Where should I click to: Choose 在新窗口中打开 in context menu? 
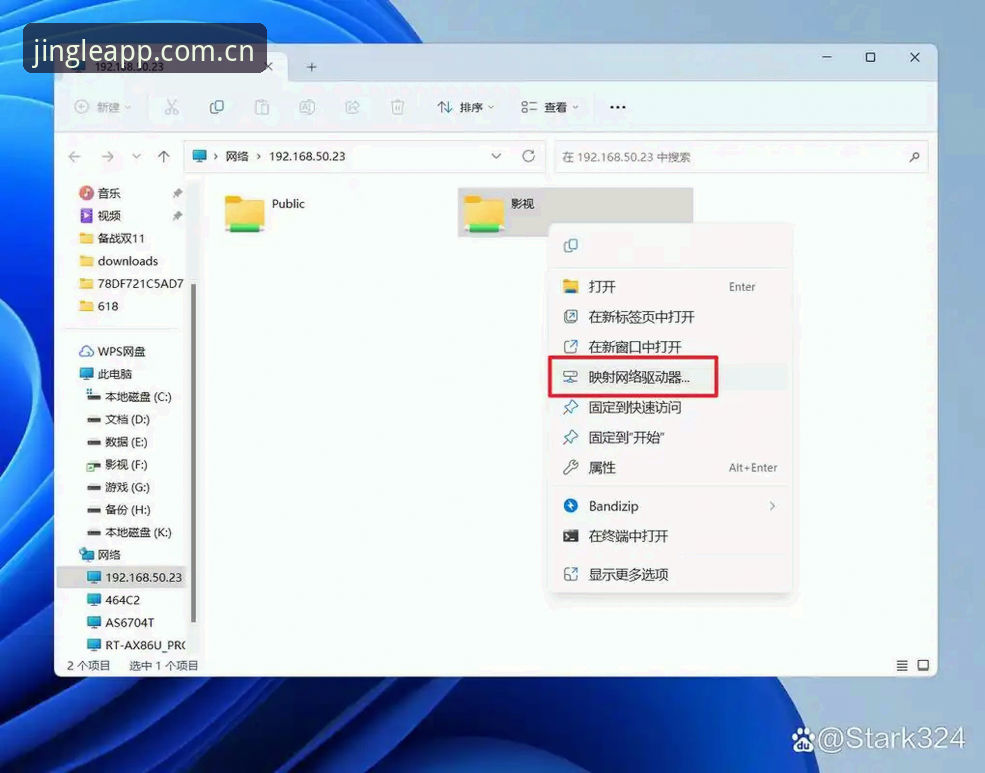(x=670, y=347)
